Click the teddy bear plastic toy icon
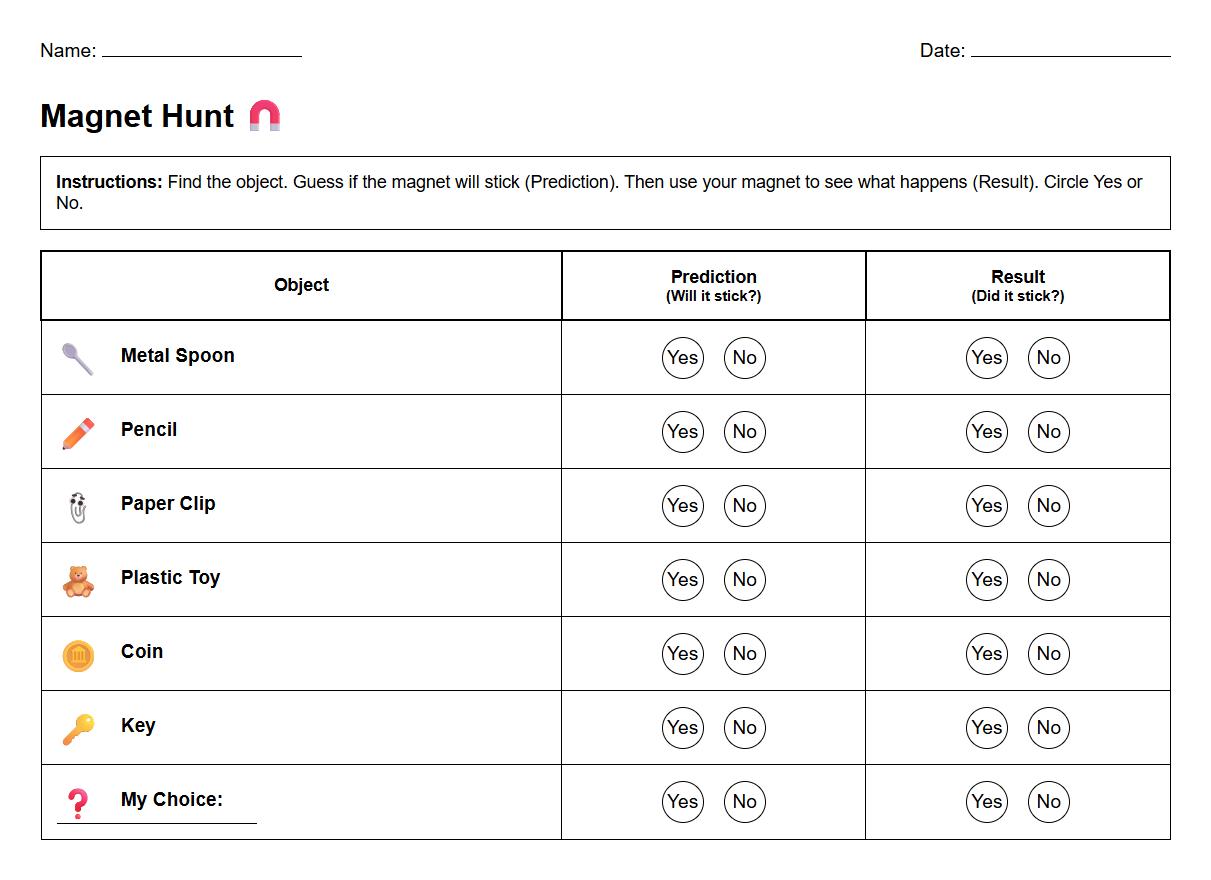Screen dimensions: 1211x880 coord(78,581)
